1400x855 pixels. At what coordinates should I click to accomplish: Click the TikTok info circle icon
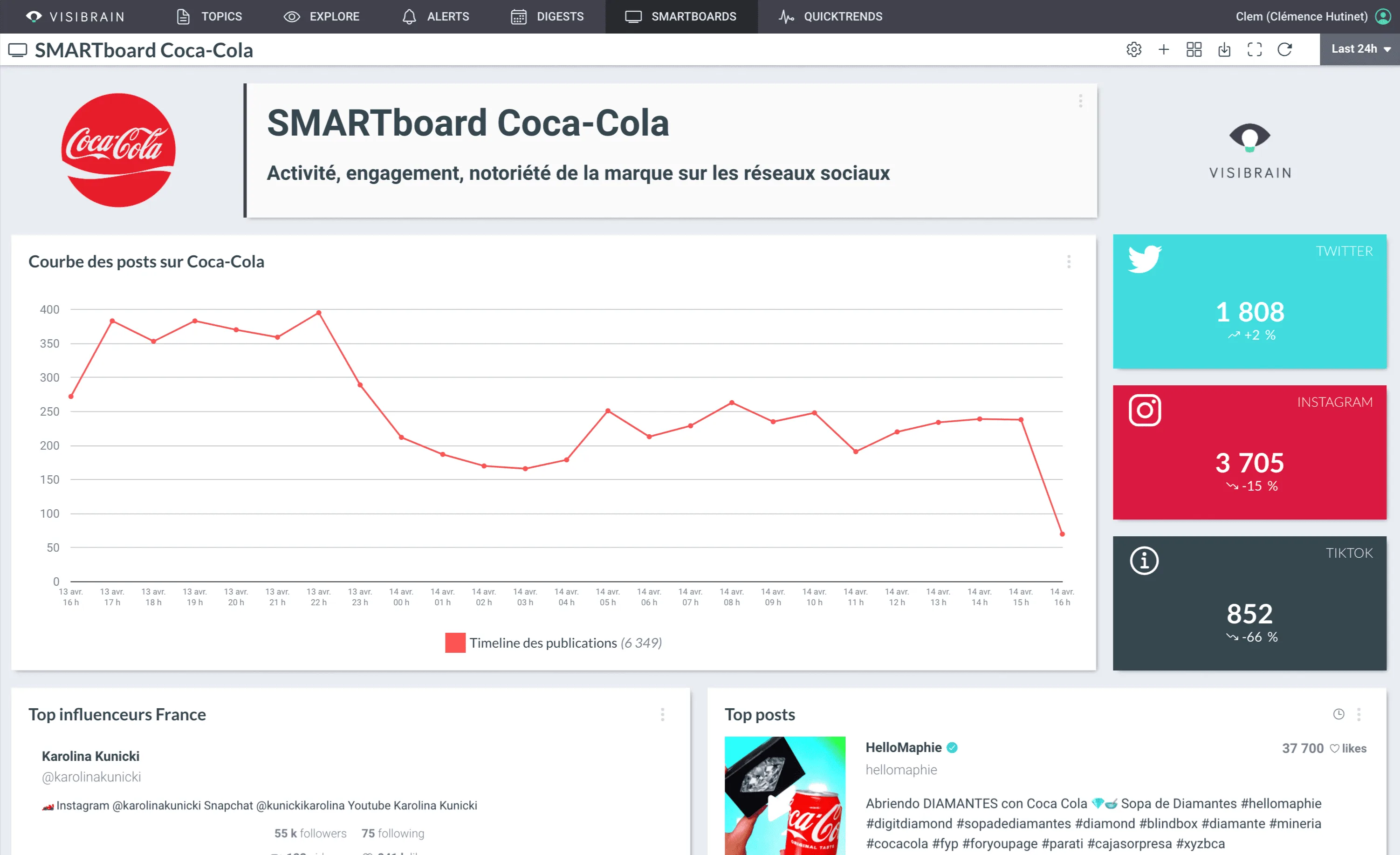click(1144, 561)
